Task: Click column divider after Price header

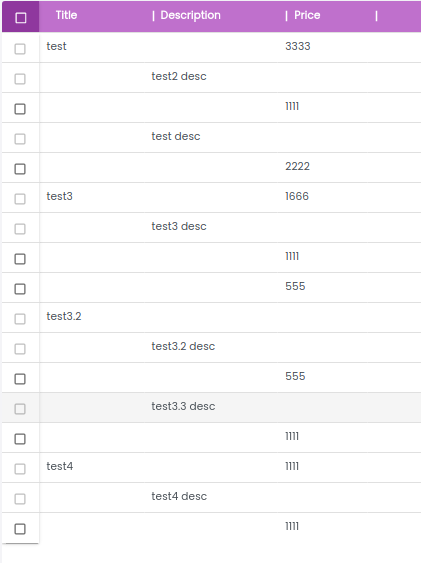Action: pos(376,16)
